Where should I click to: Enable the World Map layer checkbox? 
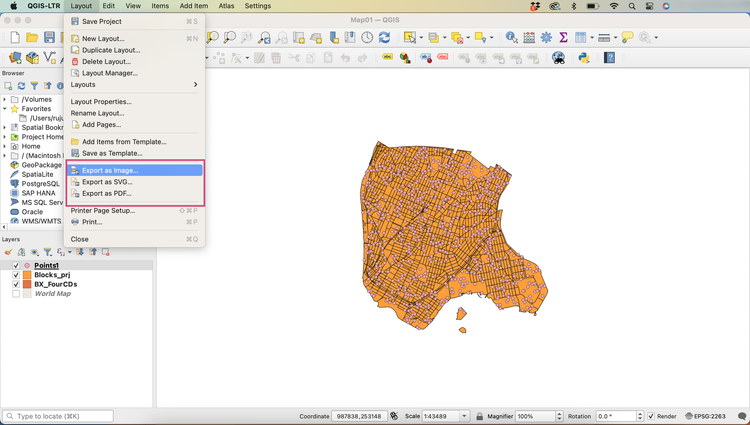point(16,294)
